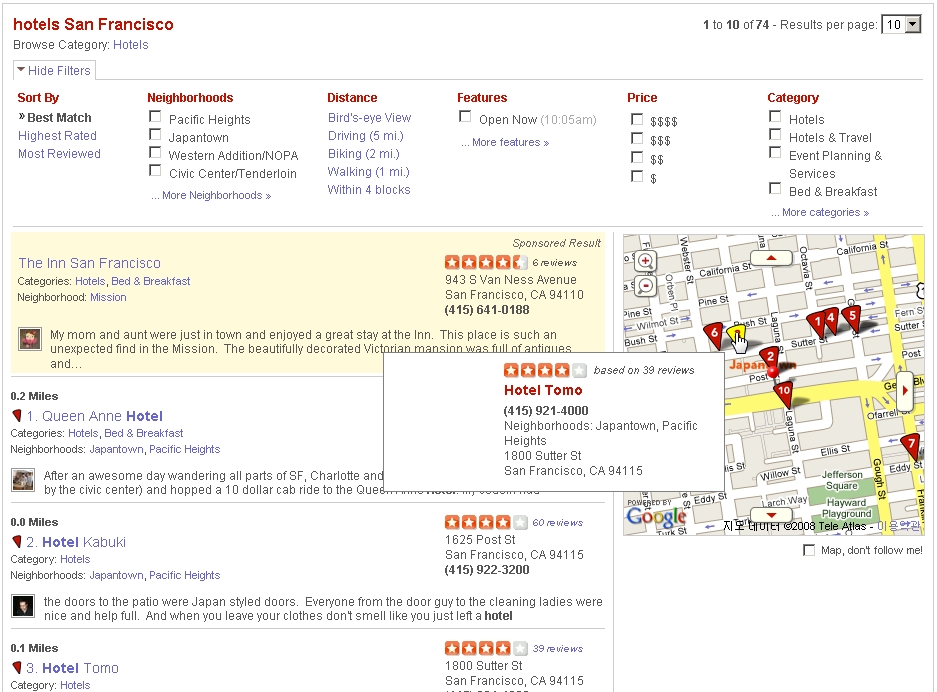Viewport: 937px width, 692px height.
Task: Expand More Neighborhoods list
Action: point(211,195)
